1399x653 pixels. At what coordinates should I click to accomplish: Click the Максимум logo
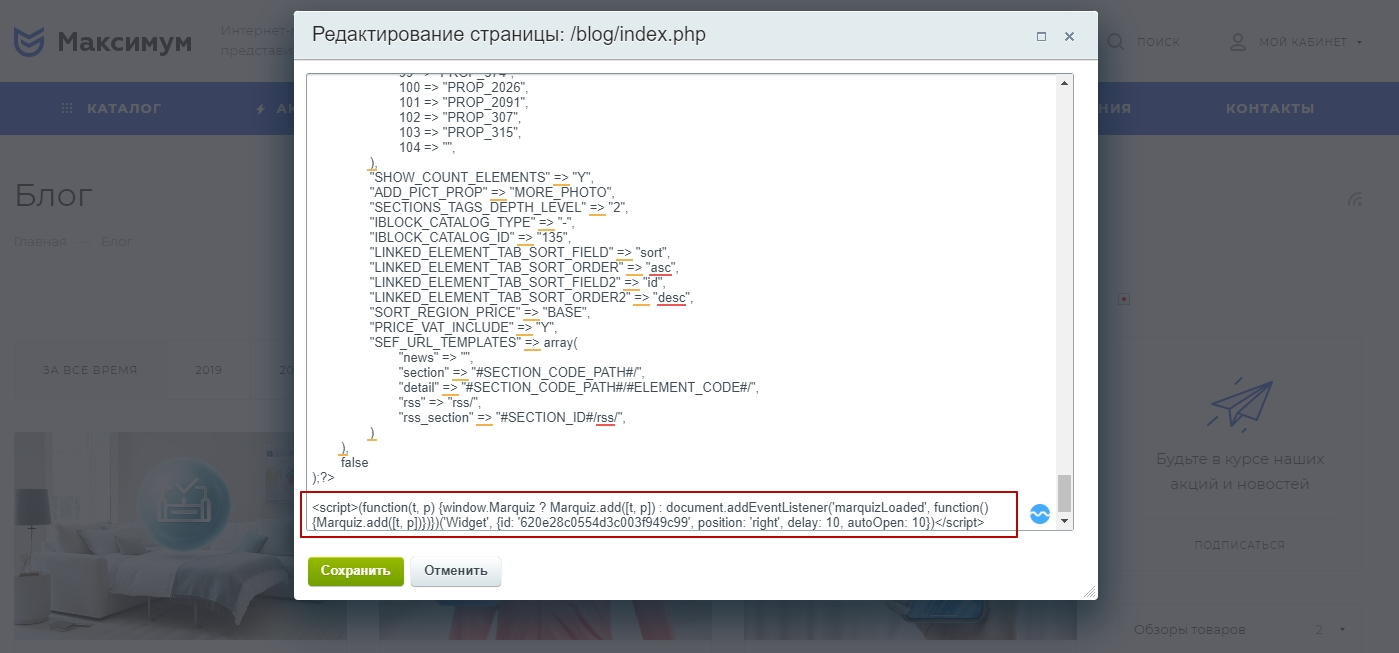point(102,41)
